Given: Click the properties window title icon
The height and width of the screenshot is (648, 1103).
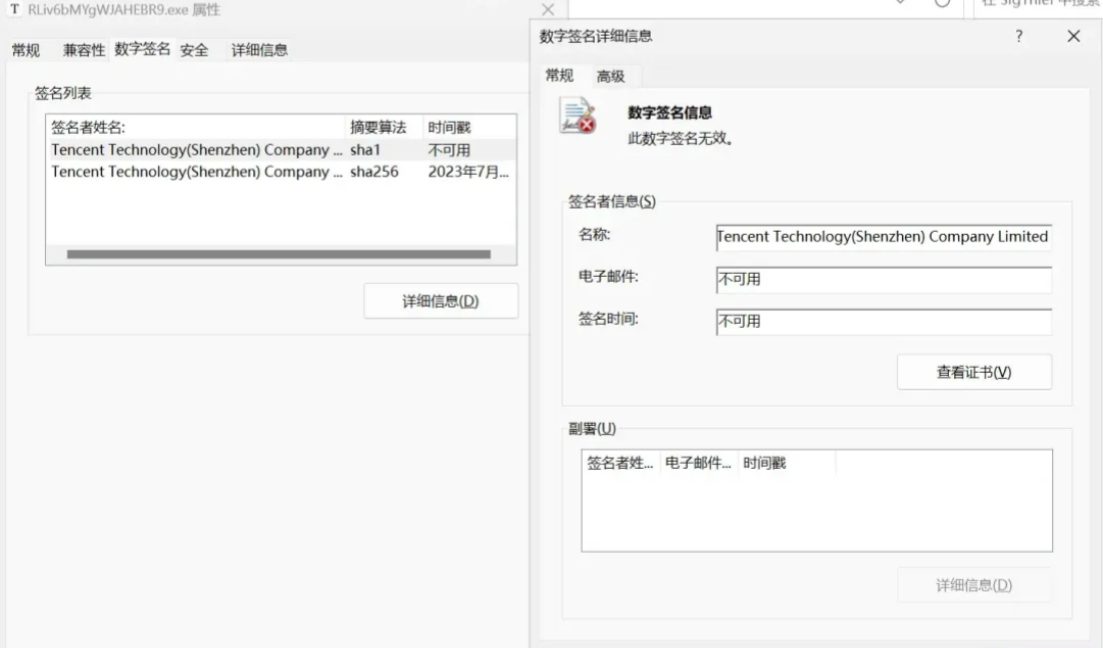Looking at the screenshot, I should point(15,9).
